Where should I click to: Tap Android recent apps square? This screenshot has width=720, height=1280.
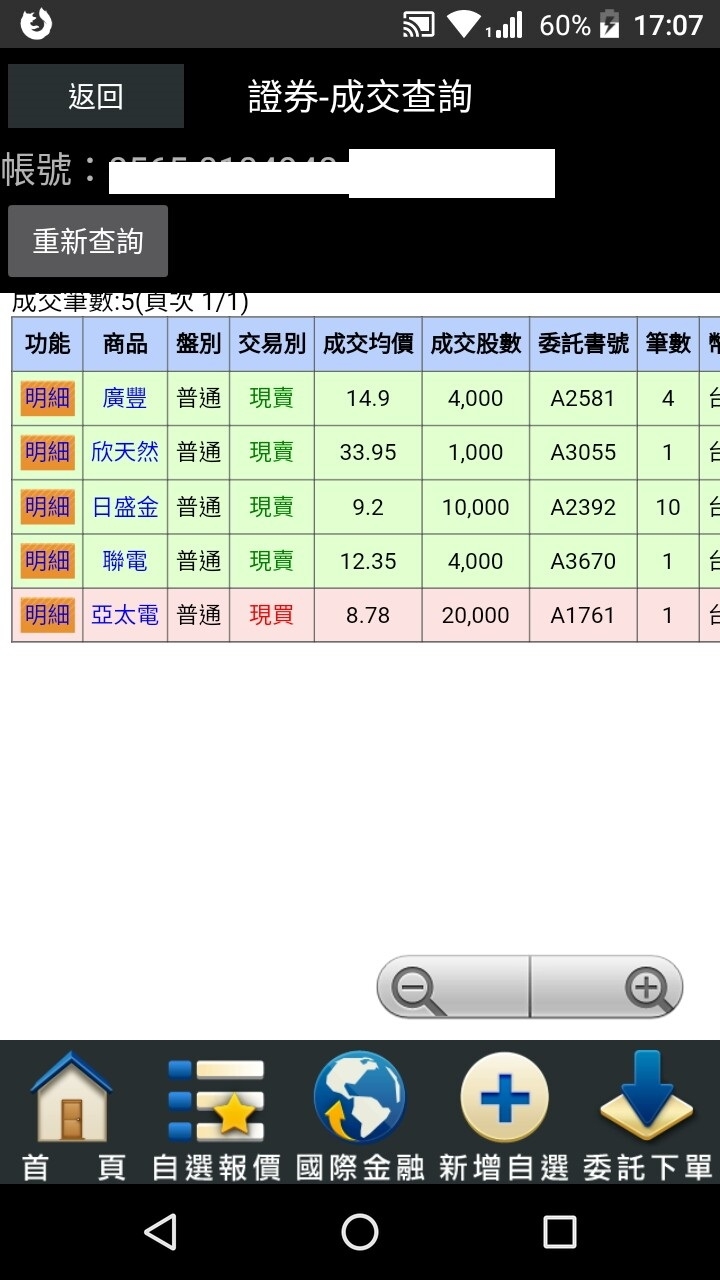(x=560, y=1232)
